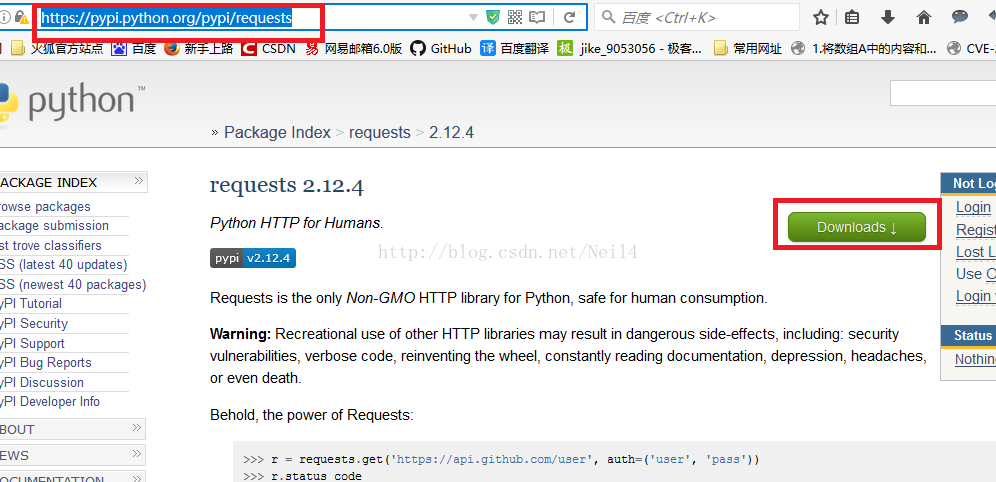Click the green shield security icon
996x482 pixels.
click(493, 18)
